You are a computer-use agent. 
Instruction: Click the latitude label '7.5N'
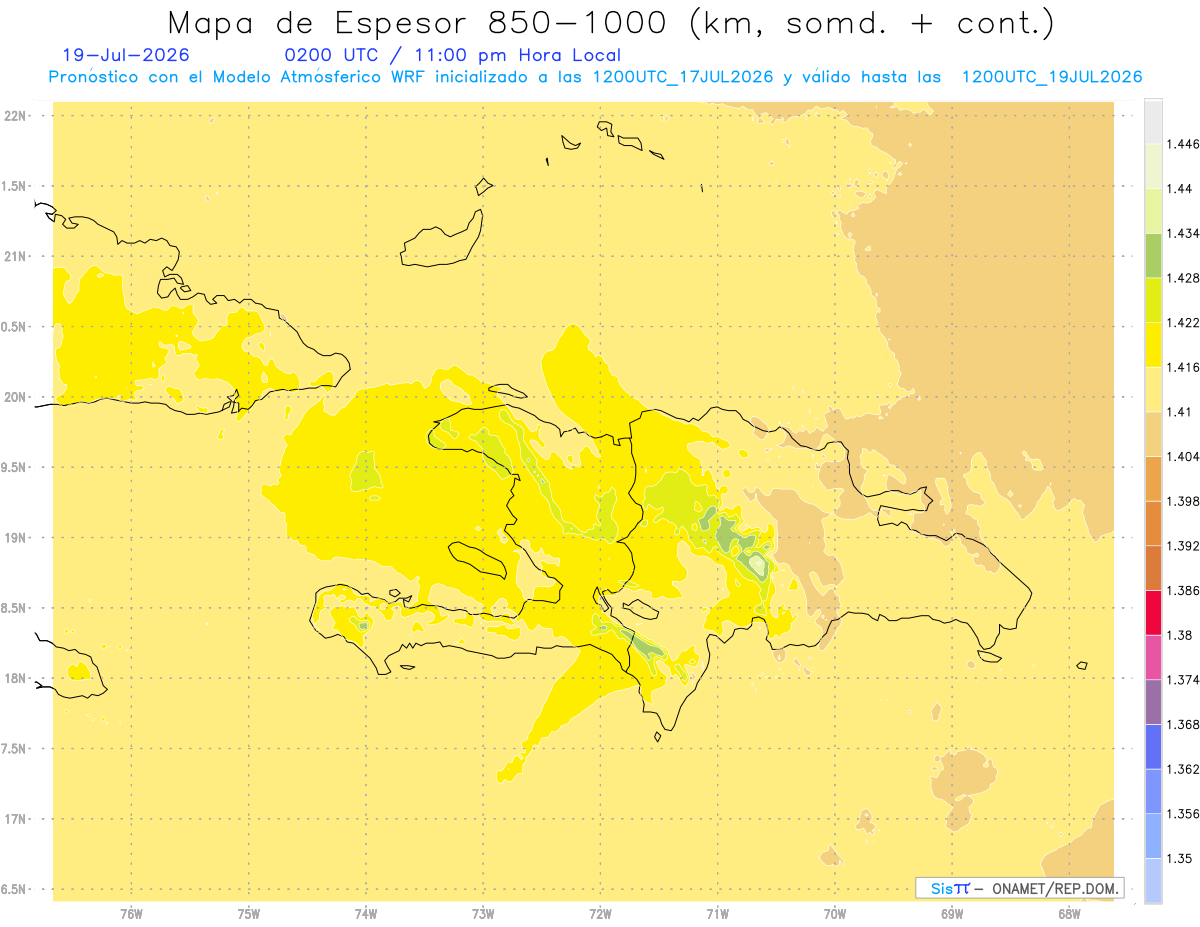pyautogui.click(x=15, y=749)
